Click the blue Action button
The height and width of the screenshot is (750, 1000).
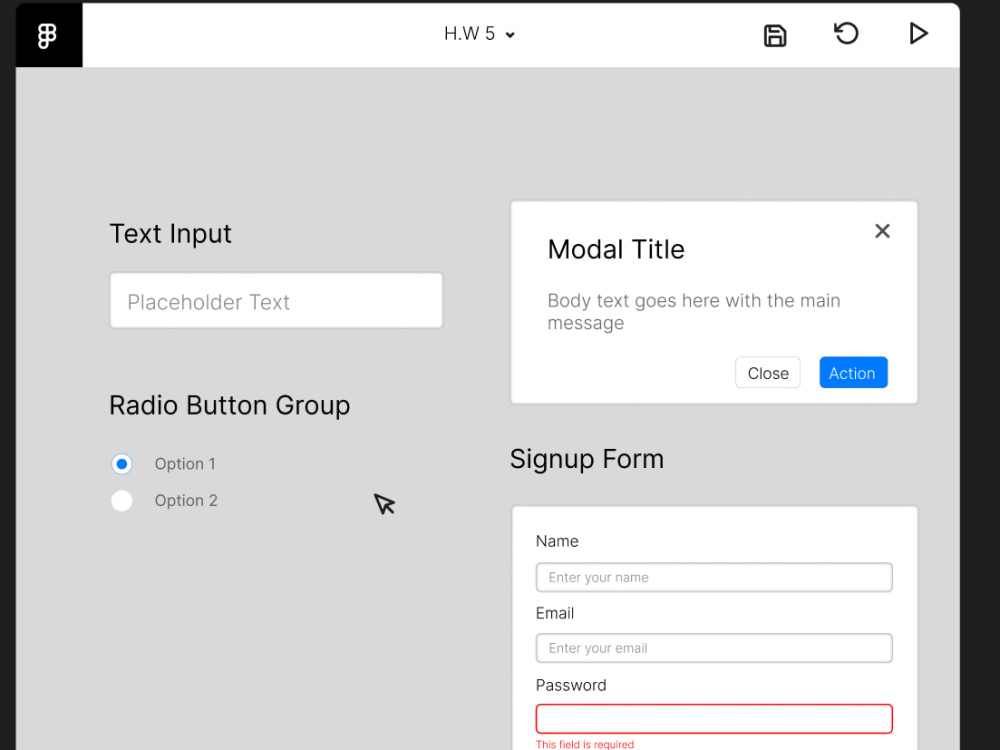click(853, 372)
